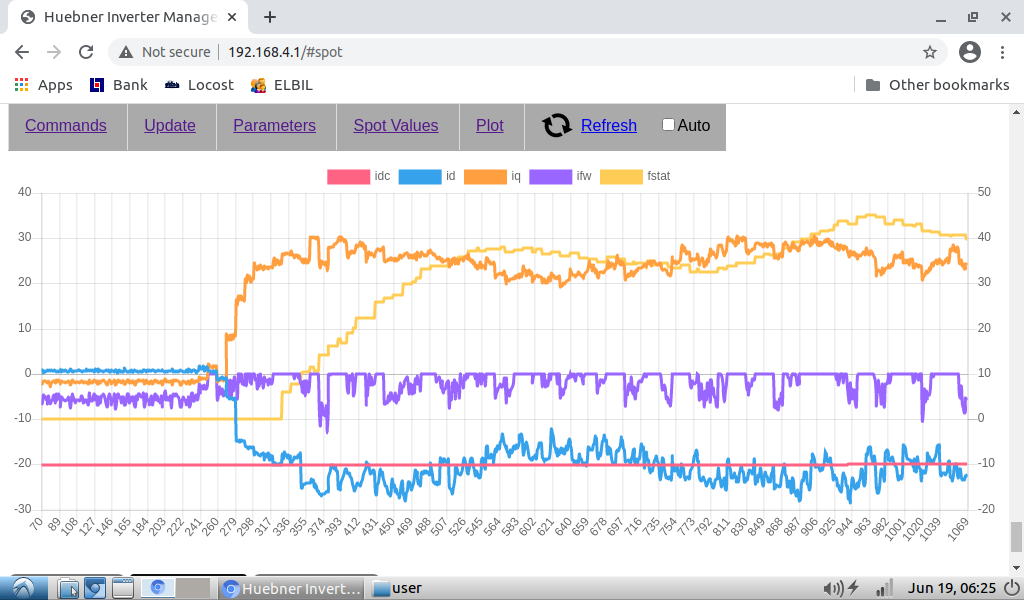Open the Chrome profile avatar

969,52
